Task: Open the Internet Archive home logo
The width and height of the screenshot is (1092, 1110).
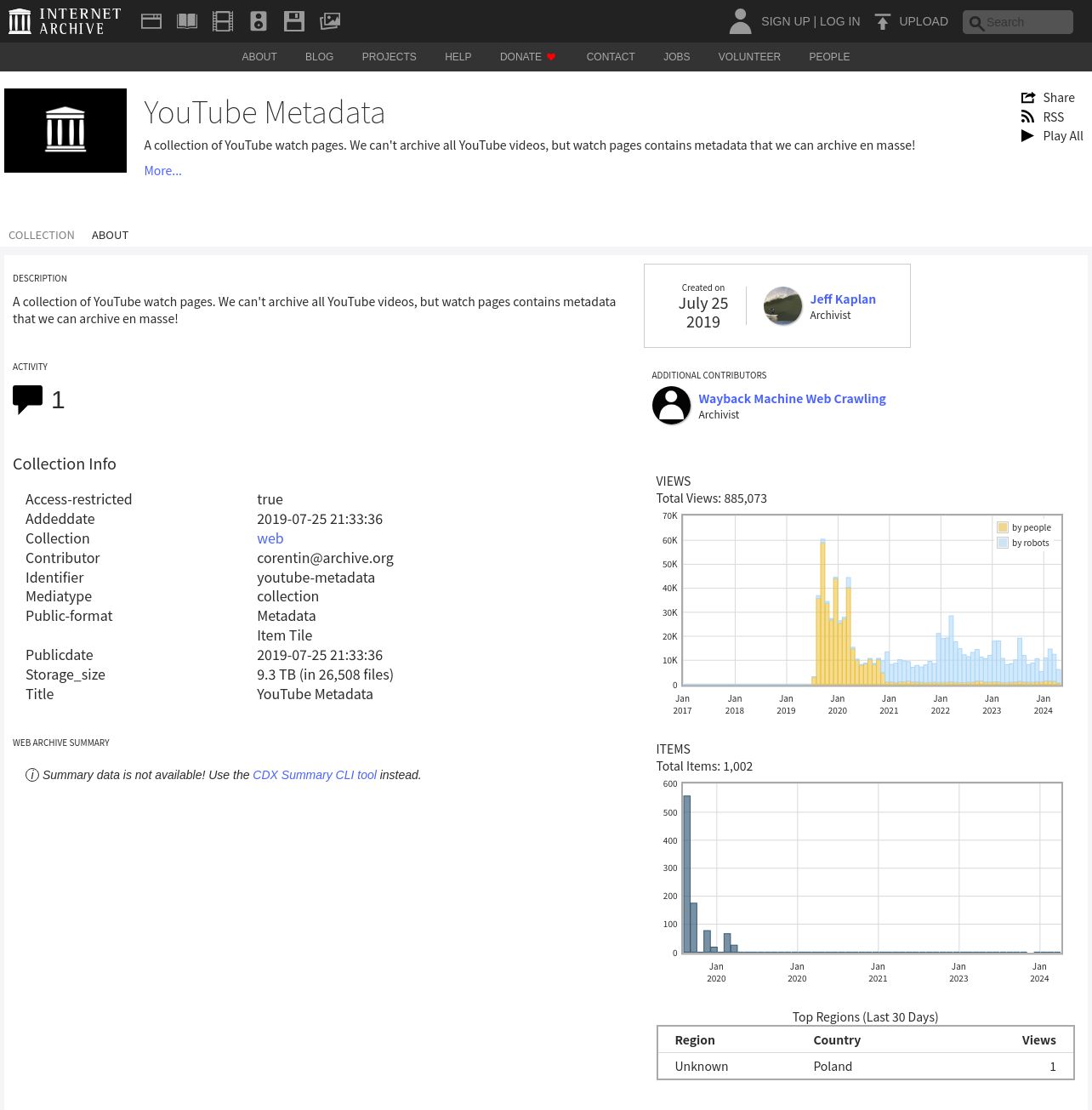Action: click(65, 21)
